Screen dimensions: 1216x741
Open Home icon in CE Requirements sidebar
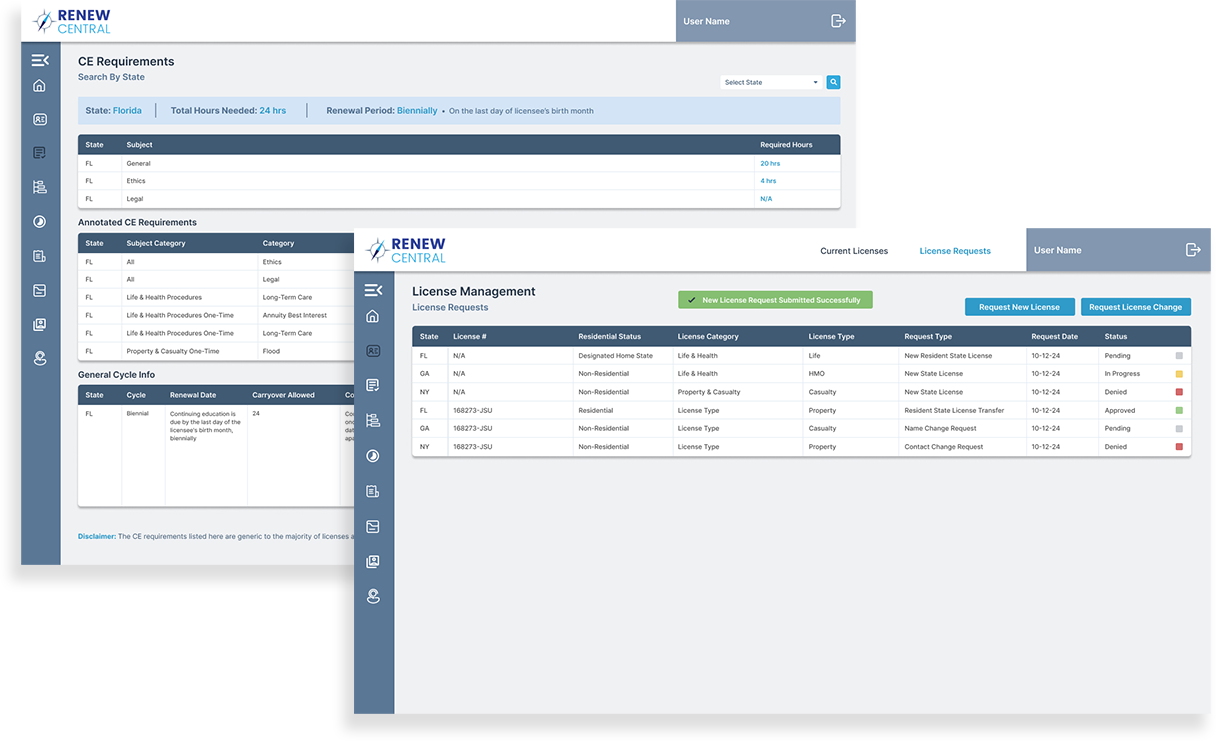40,86
